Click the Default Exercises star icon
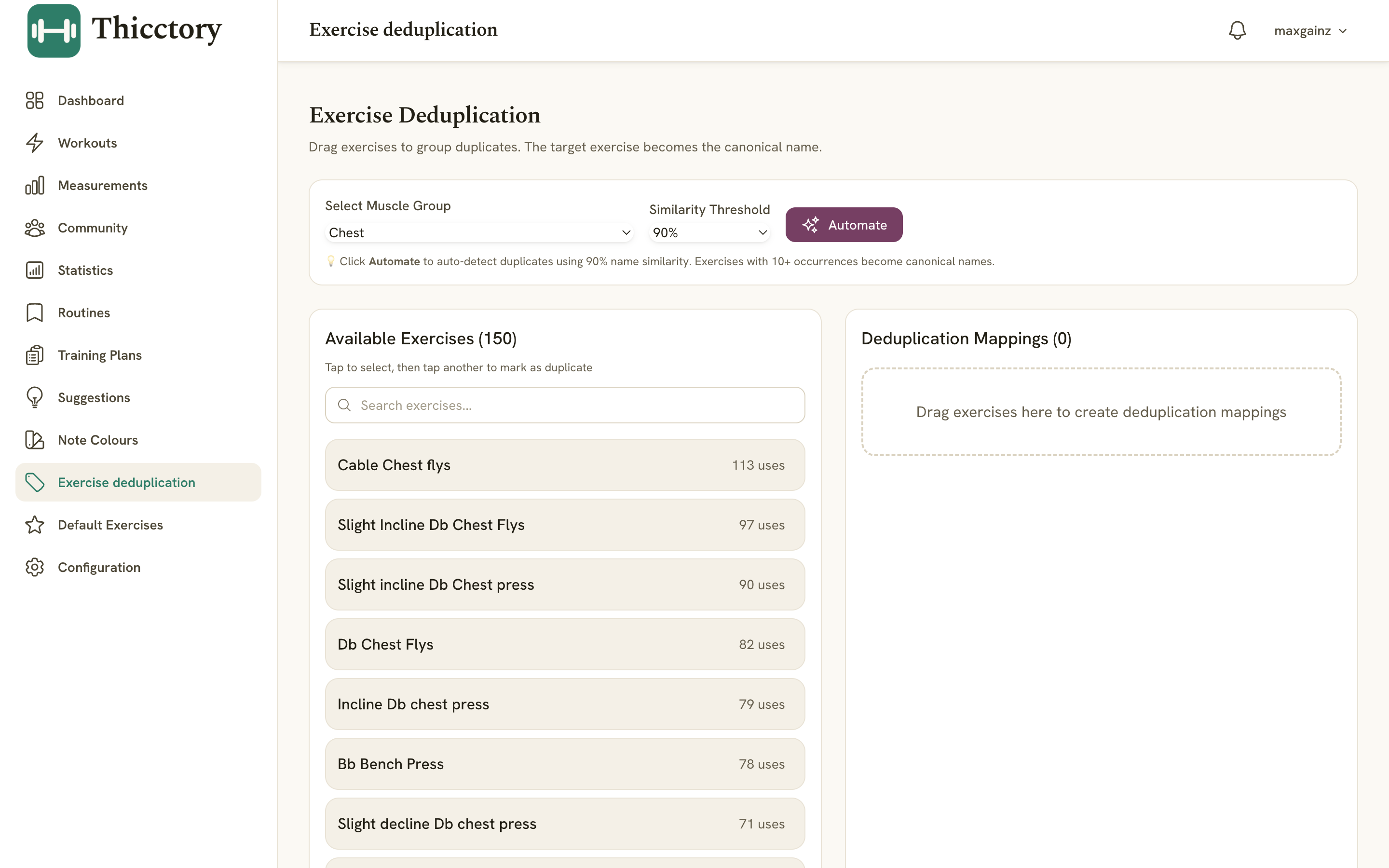Image resolution: width=1389 pixels, height=868 pixels. click(x=34, y=525)
